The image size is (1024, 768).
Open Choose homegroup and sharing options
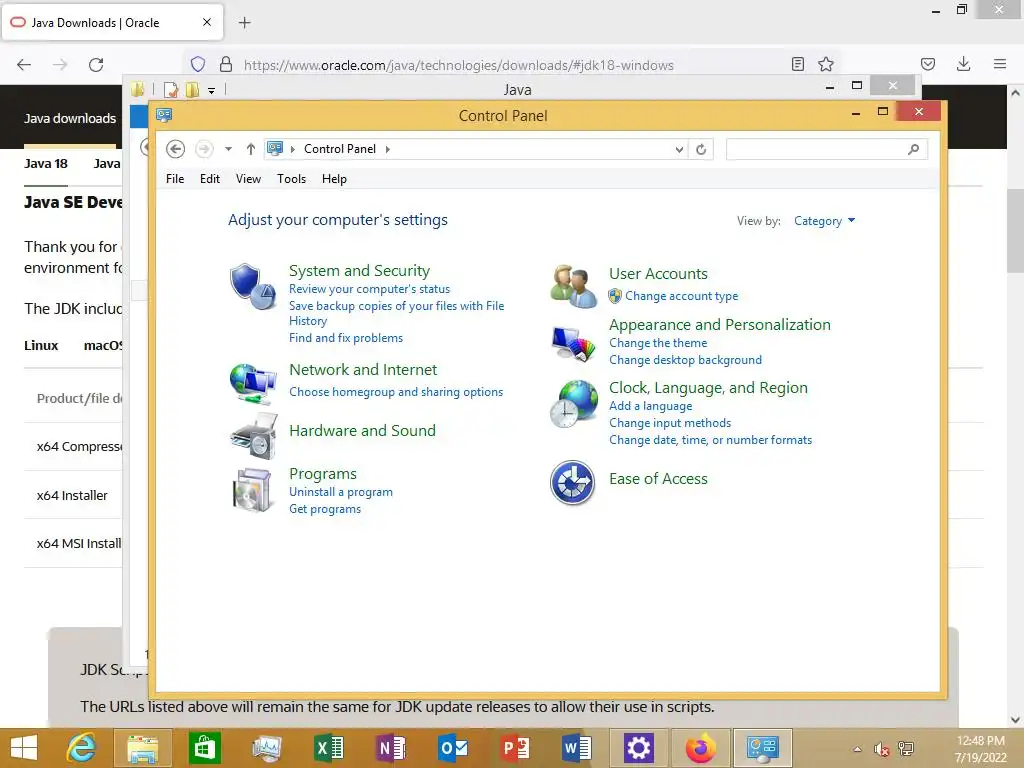pos(396,392)
